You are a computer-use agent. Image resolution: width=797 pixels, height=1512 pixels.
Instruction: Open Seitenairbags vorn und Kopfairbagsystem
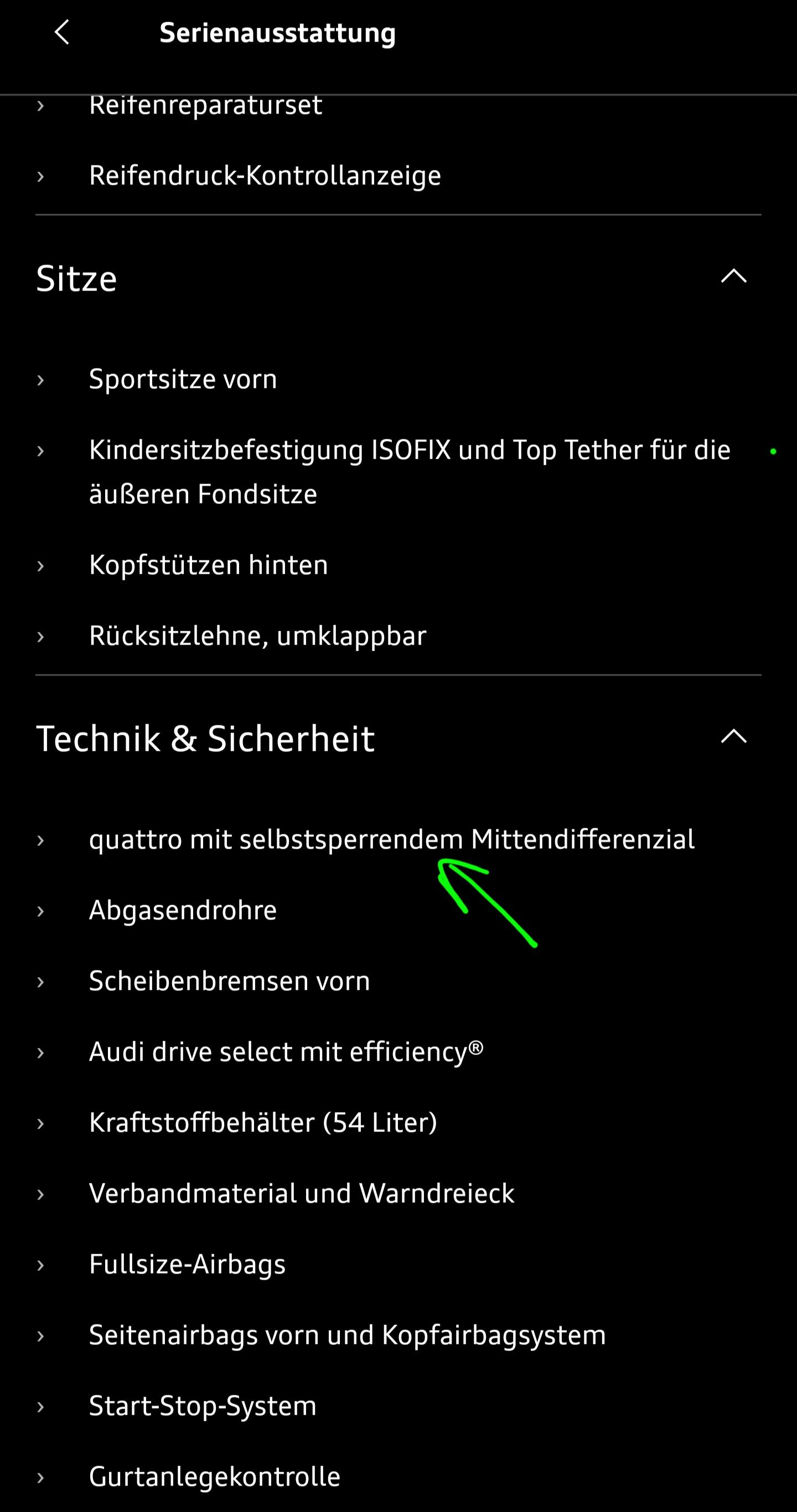click(x=347, y=1336)
